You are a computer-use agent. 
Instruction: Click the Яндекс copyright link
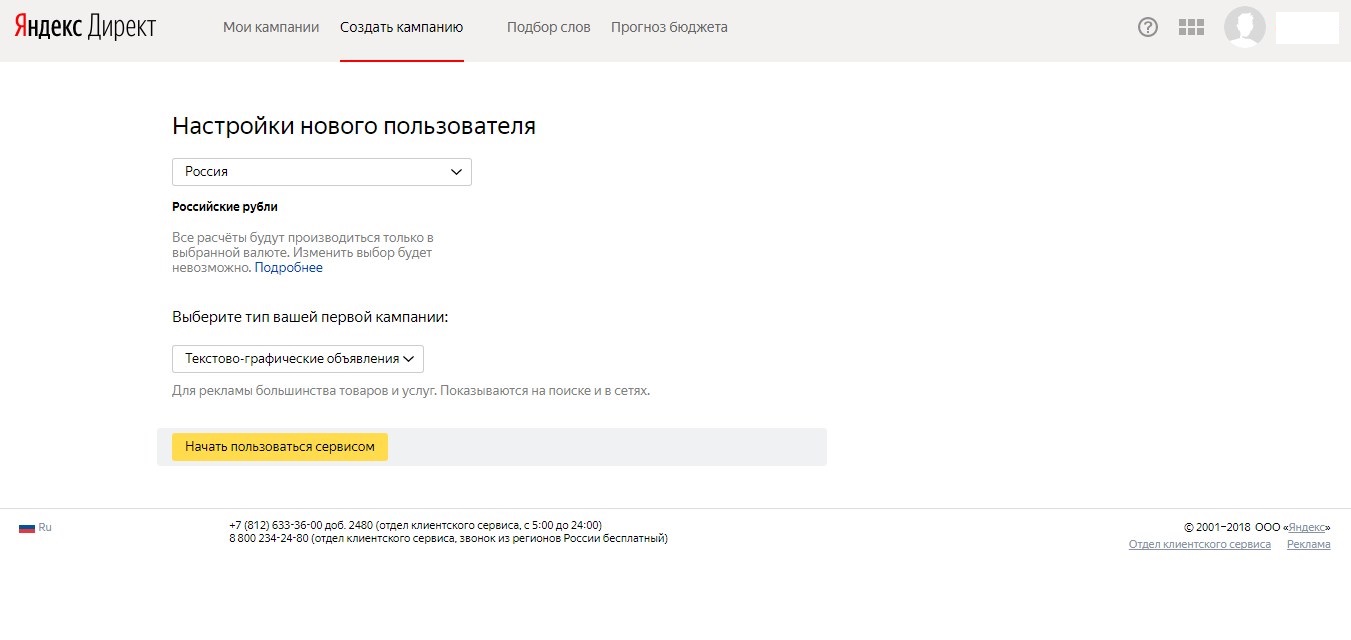(1308, 527)
